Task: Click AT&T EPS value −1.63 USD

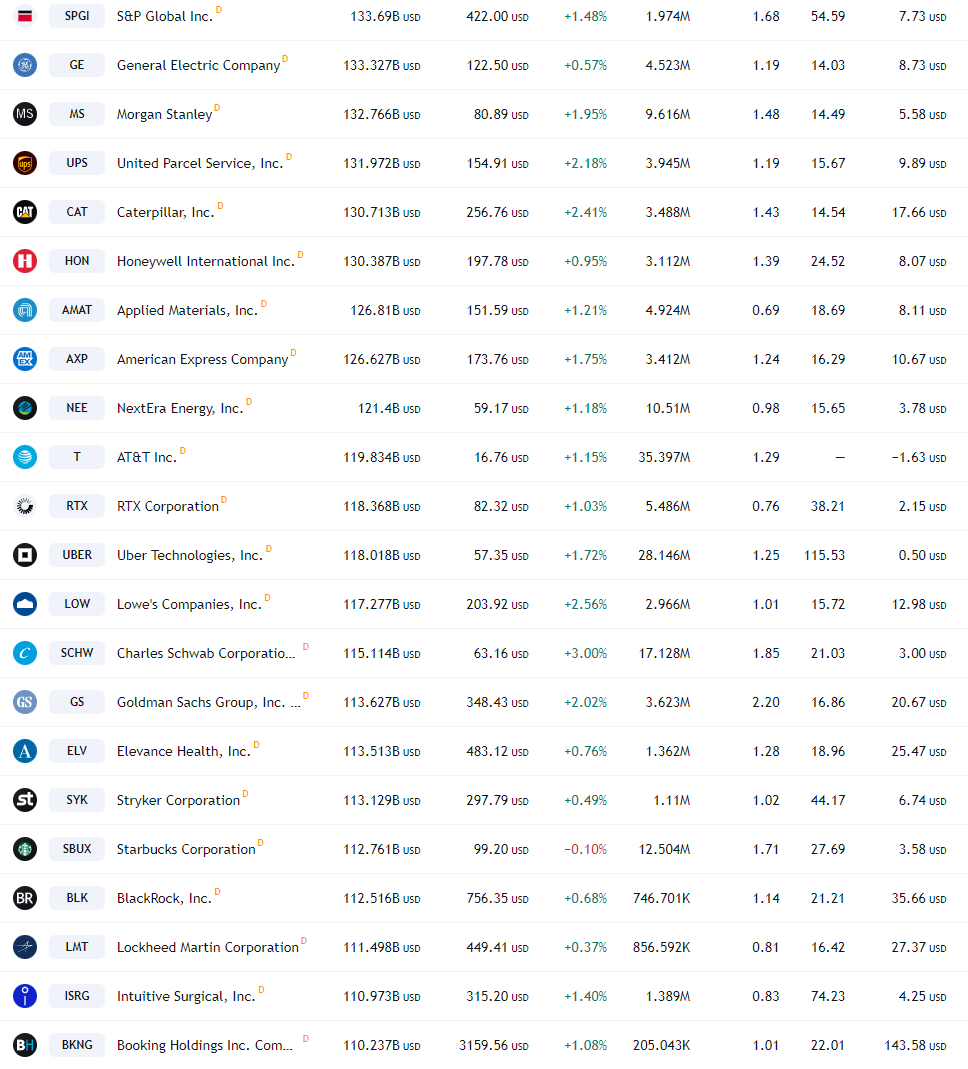Action: 918,457
